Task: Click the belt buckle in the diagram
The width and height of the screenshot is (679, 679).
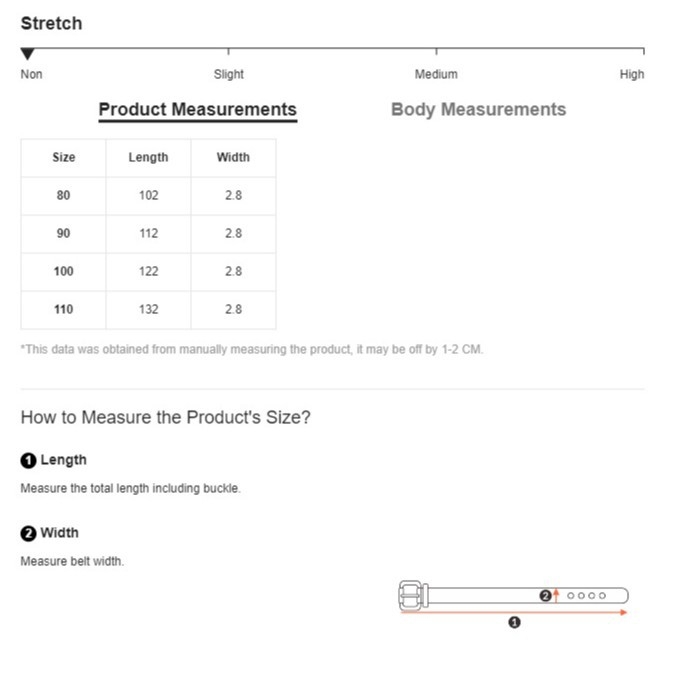Action: 412,595
